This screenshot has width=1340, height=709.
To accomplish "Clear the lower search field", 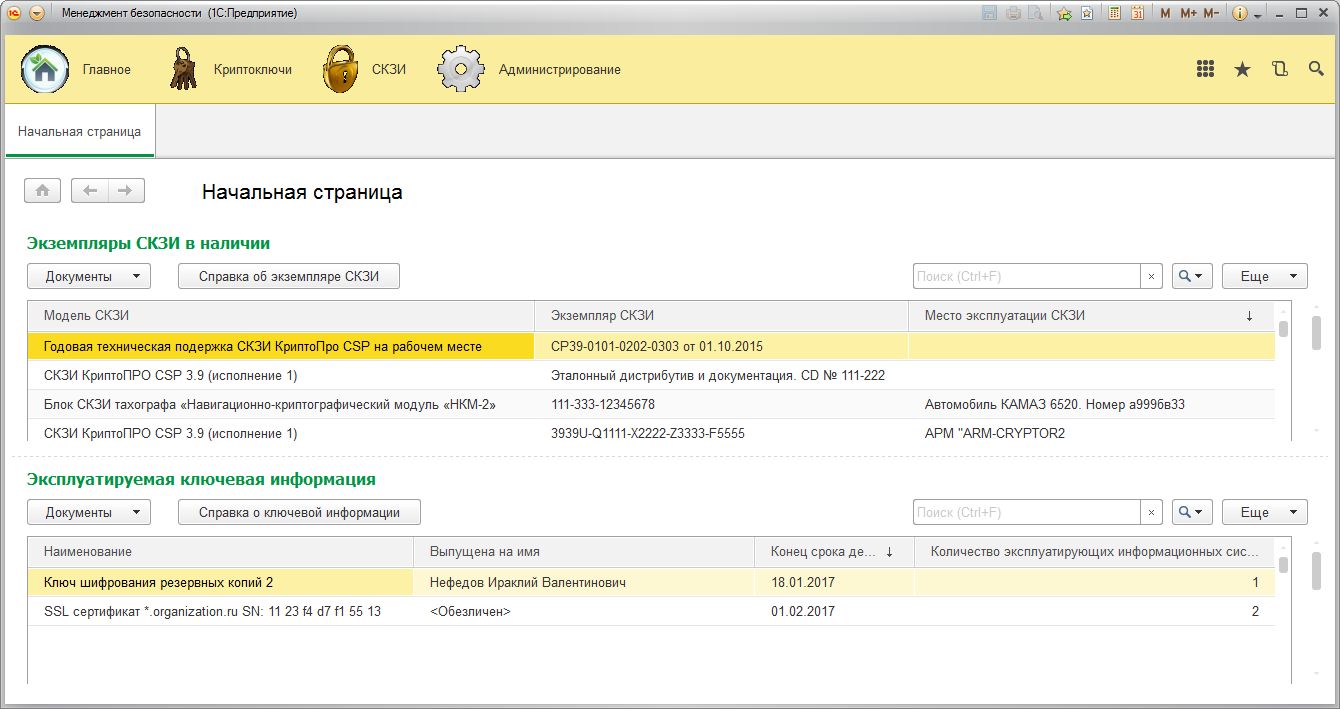I will coord(1151,512).
